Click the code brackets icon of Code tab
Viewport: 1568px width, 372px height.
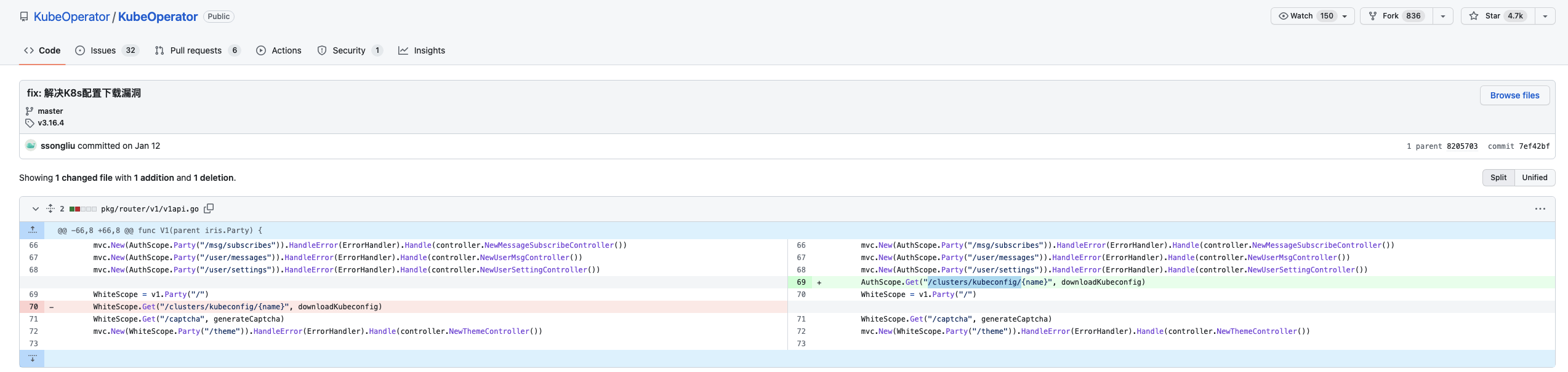[29, 50]
